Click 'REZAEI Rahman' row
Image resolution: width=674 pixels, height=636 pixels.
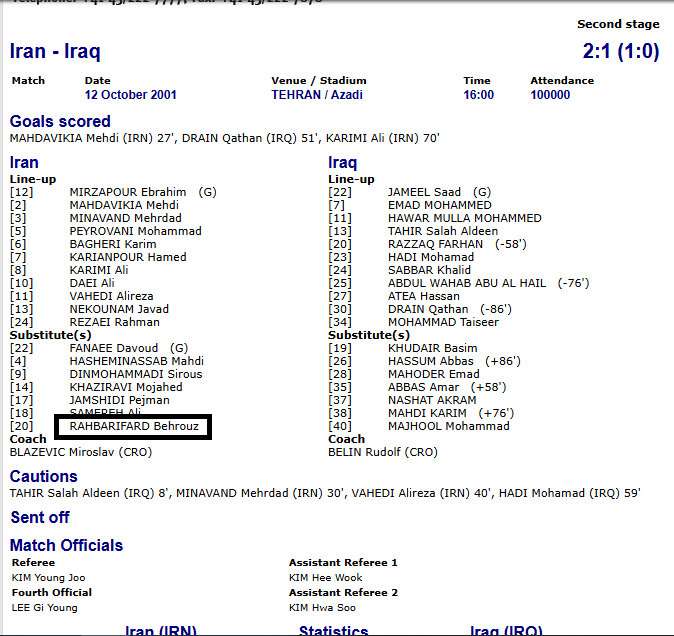(114, 322)
